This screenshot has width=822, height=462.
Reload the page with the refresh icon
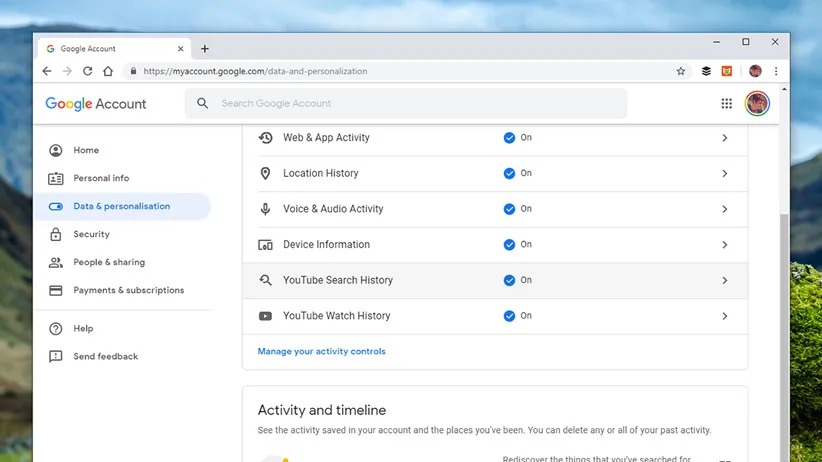88,71
